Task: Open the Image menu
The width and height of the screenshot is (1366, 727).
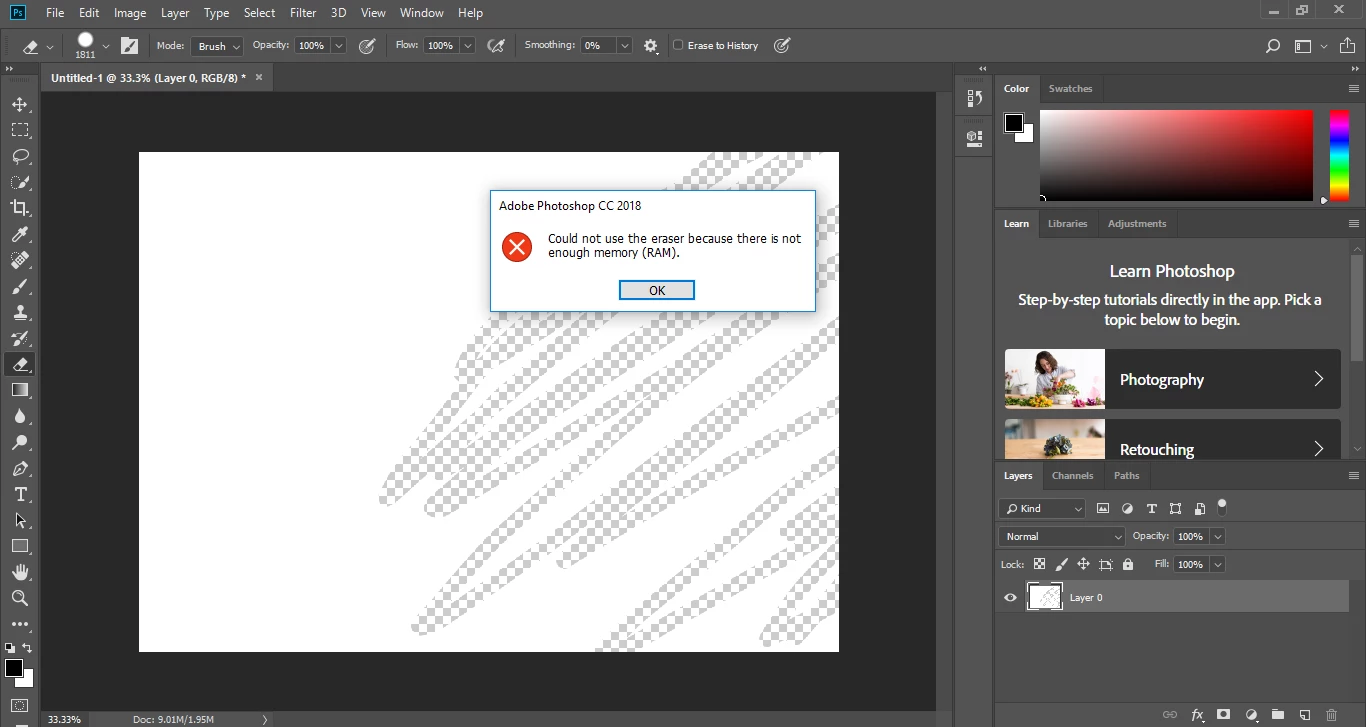Action: tap(130, 13)
